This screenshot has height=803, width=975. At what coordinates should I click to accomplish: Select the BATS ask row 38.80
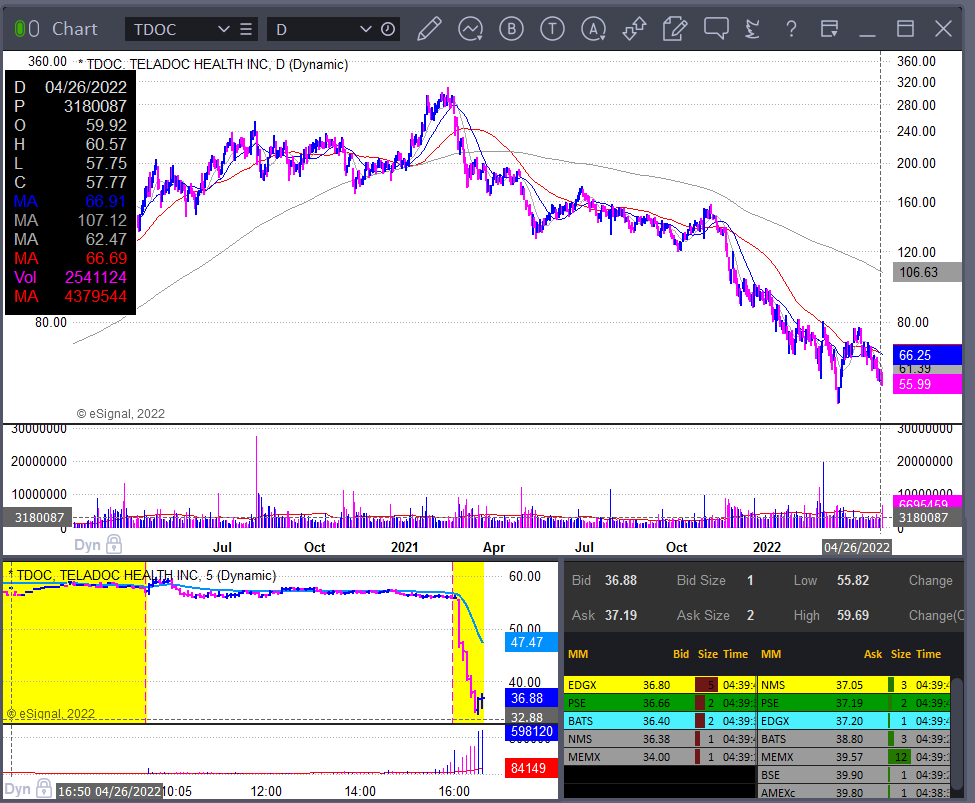coord(854,739)
